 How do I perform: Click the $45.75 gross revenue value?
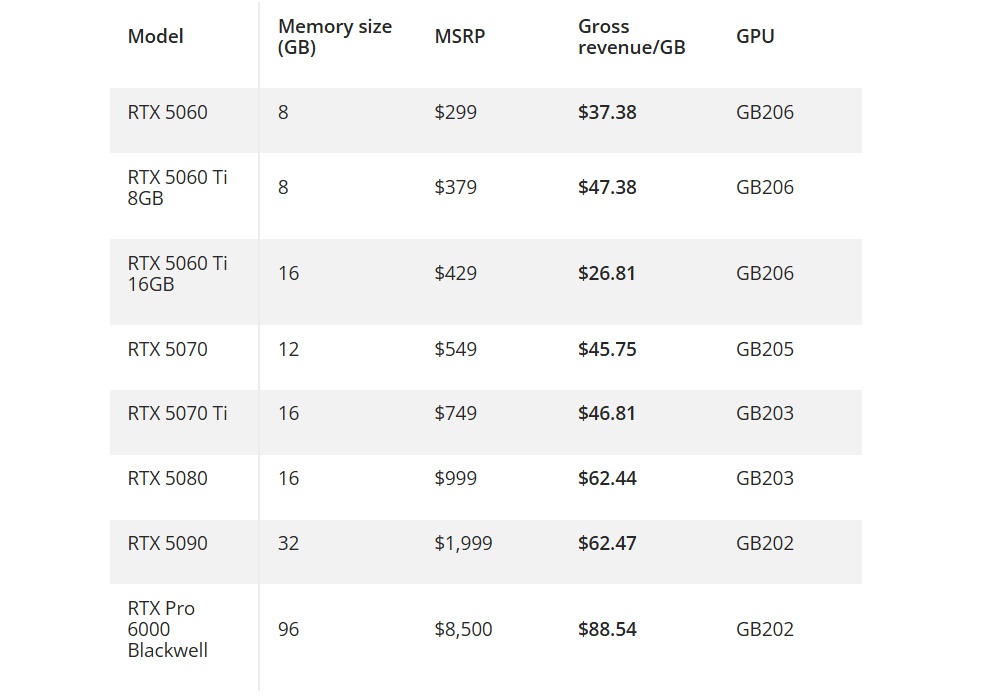(x=607, y=349)
